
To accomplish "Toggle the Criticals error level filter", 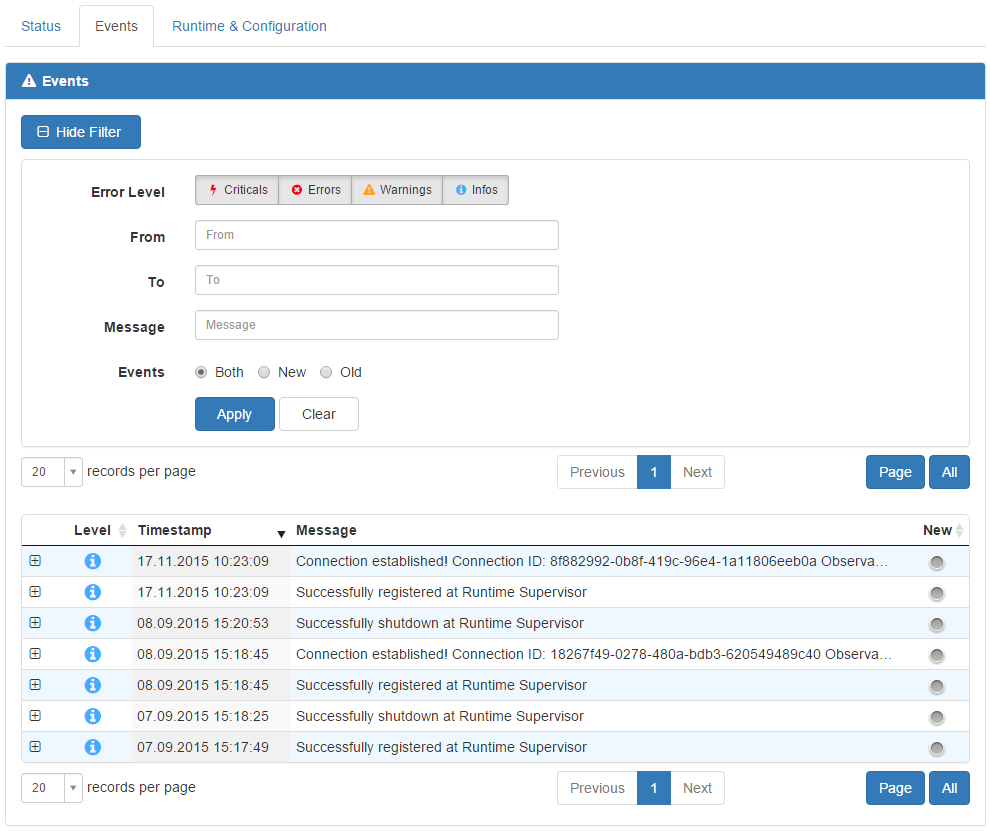I will click(237, 190).
